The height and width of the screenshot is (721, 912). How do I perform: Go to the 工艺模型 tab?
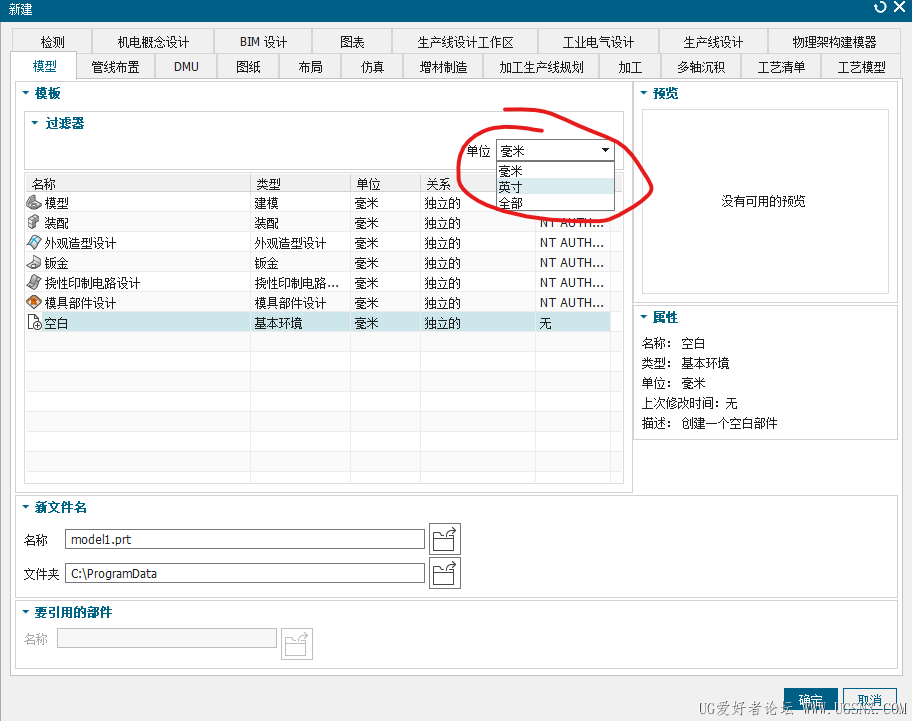click(x=861, y=67)
